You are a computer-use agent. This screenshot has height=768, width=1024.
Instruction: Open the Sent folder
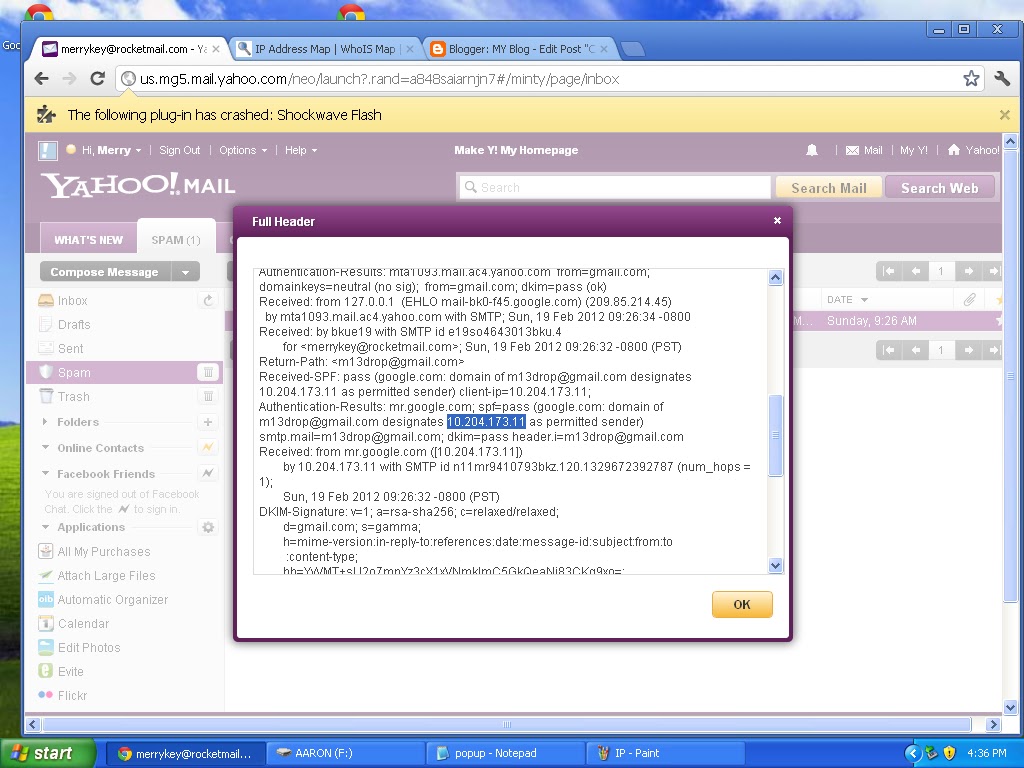(71, 349)
